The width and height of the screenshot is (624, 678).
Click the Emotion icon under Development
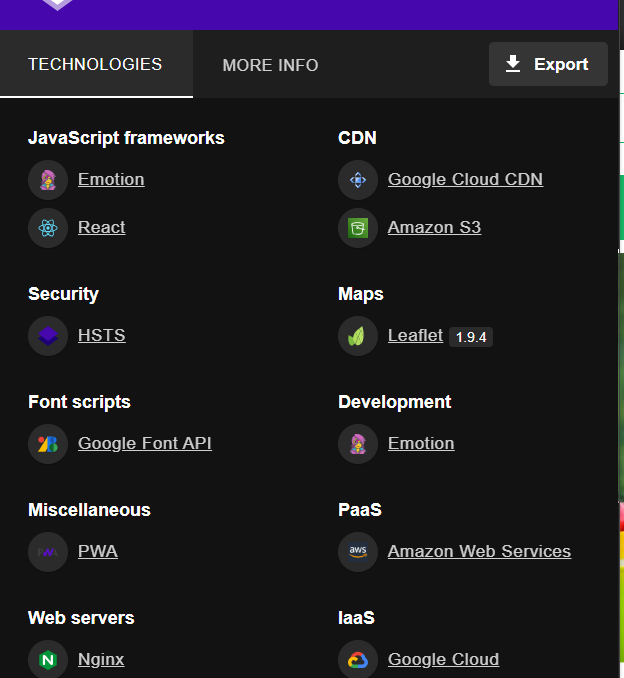pos(358,444)
